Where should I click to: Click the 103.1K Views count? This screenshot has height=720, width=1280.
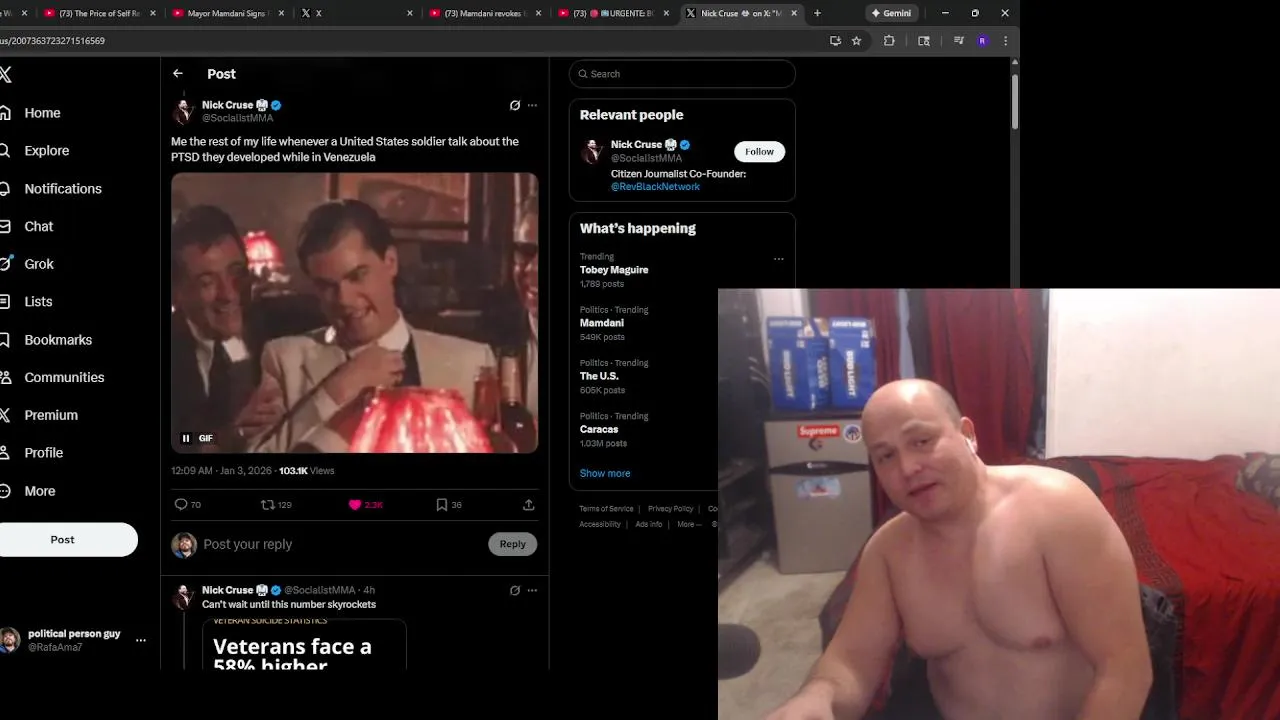point(306,471)
